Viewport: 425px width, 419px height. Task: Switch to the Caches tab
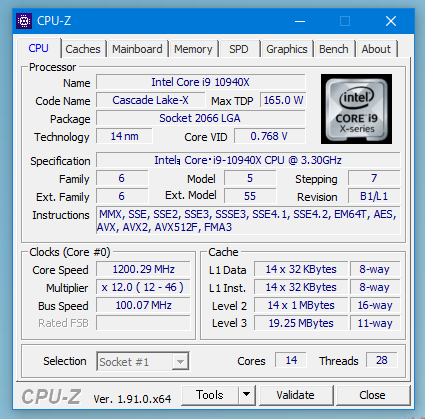coord(83,49)
